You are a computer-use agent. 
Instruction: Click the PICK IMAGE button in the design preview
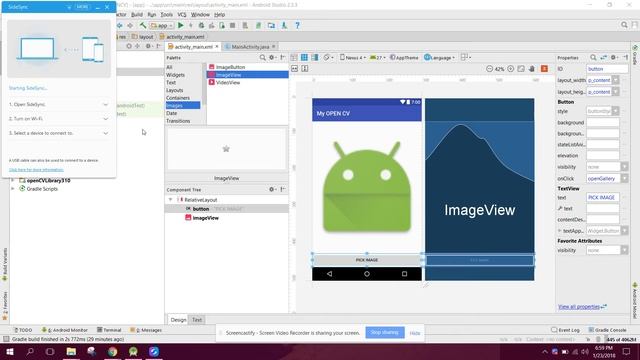pos(367,260)
